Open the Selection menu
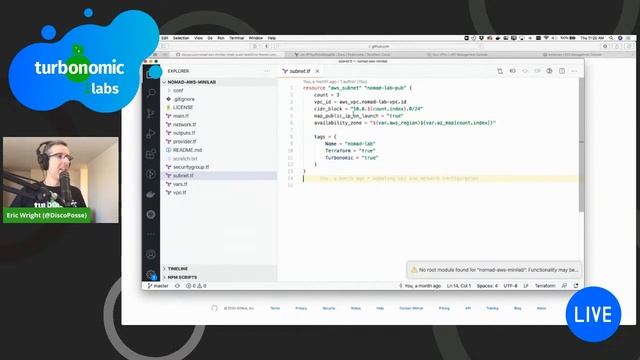640x360 pixels. pos(181,38)
